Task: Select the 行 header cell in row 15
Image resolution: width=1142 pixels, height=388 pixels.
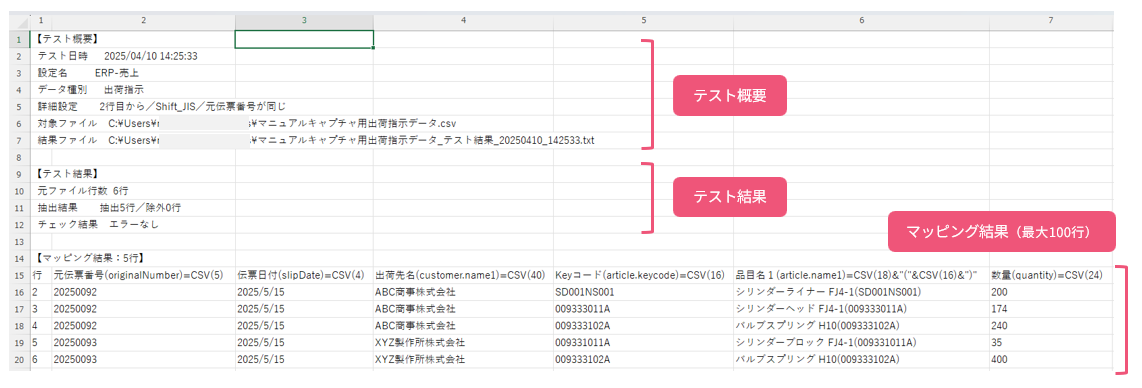Action: tap(41, 275)
